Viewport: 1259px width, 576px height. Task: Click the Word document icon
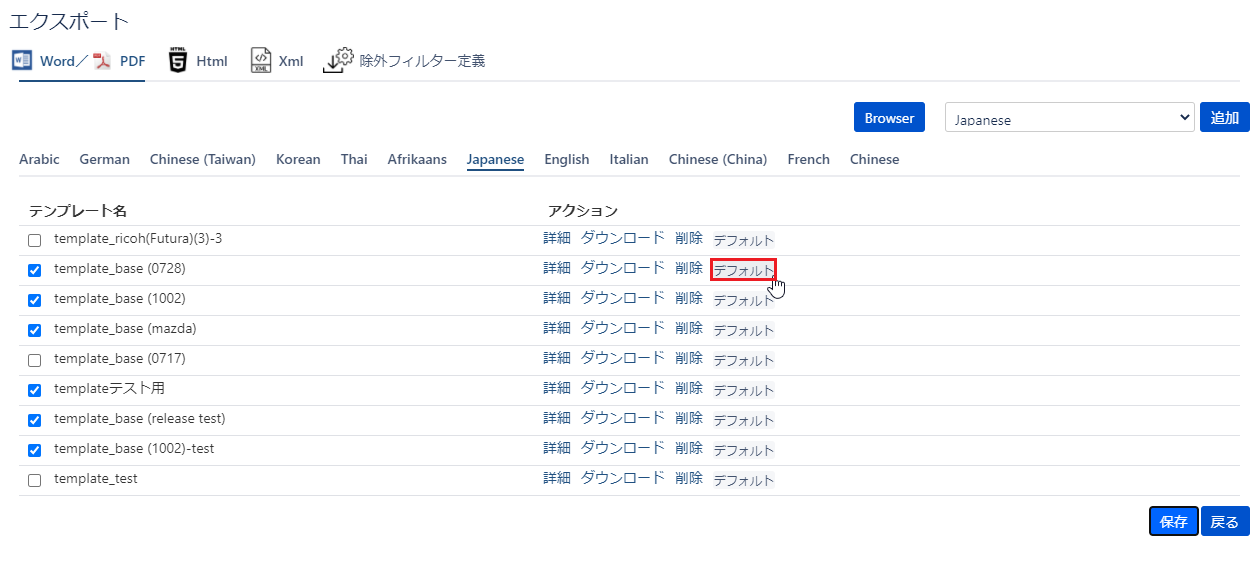tap(22, 61)
